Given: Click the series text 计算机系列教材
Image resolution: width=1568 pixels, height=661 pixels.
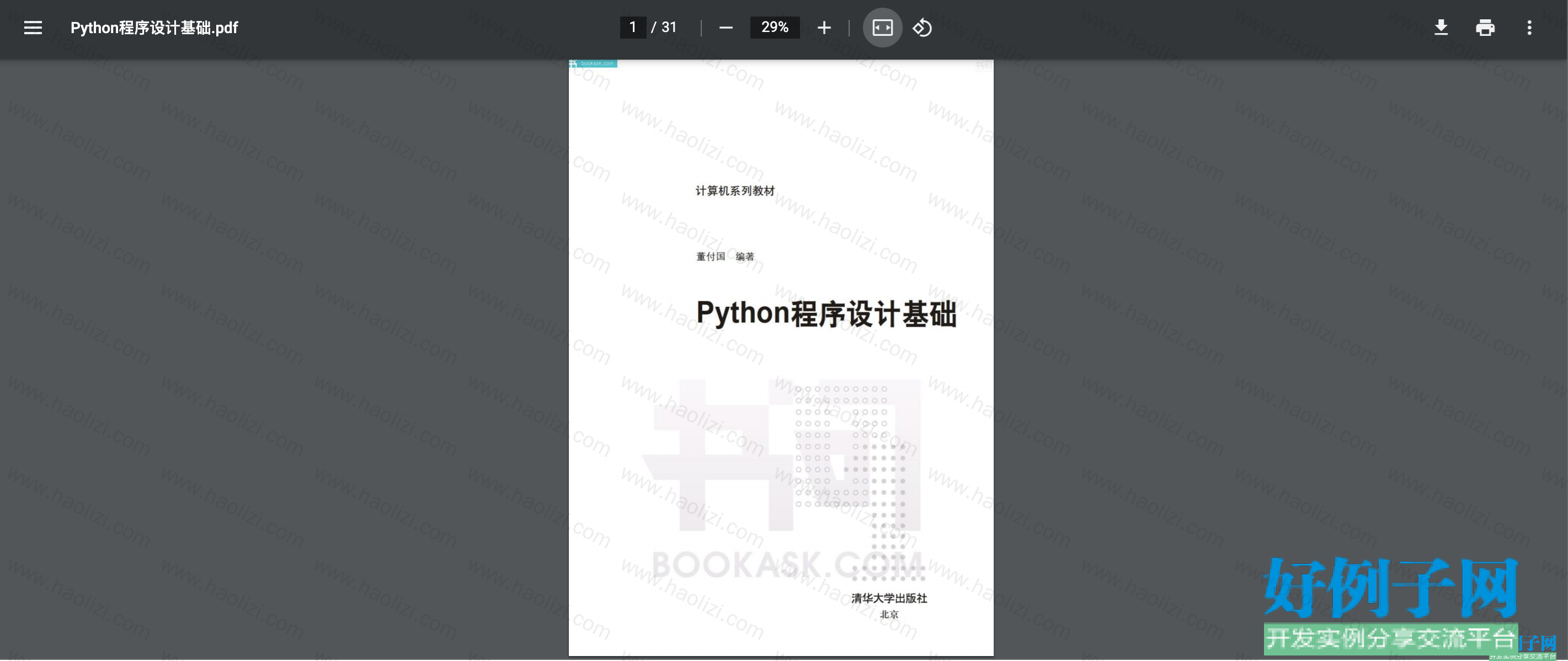Looking at the screenshot, I should click(735, 190).
